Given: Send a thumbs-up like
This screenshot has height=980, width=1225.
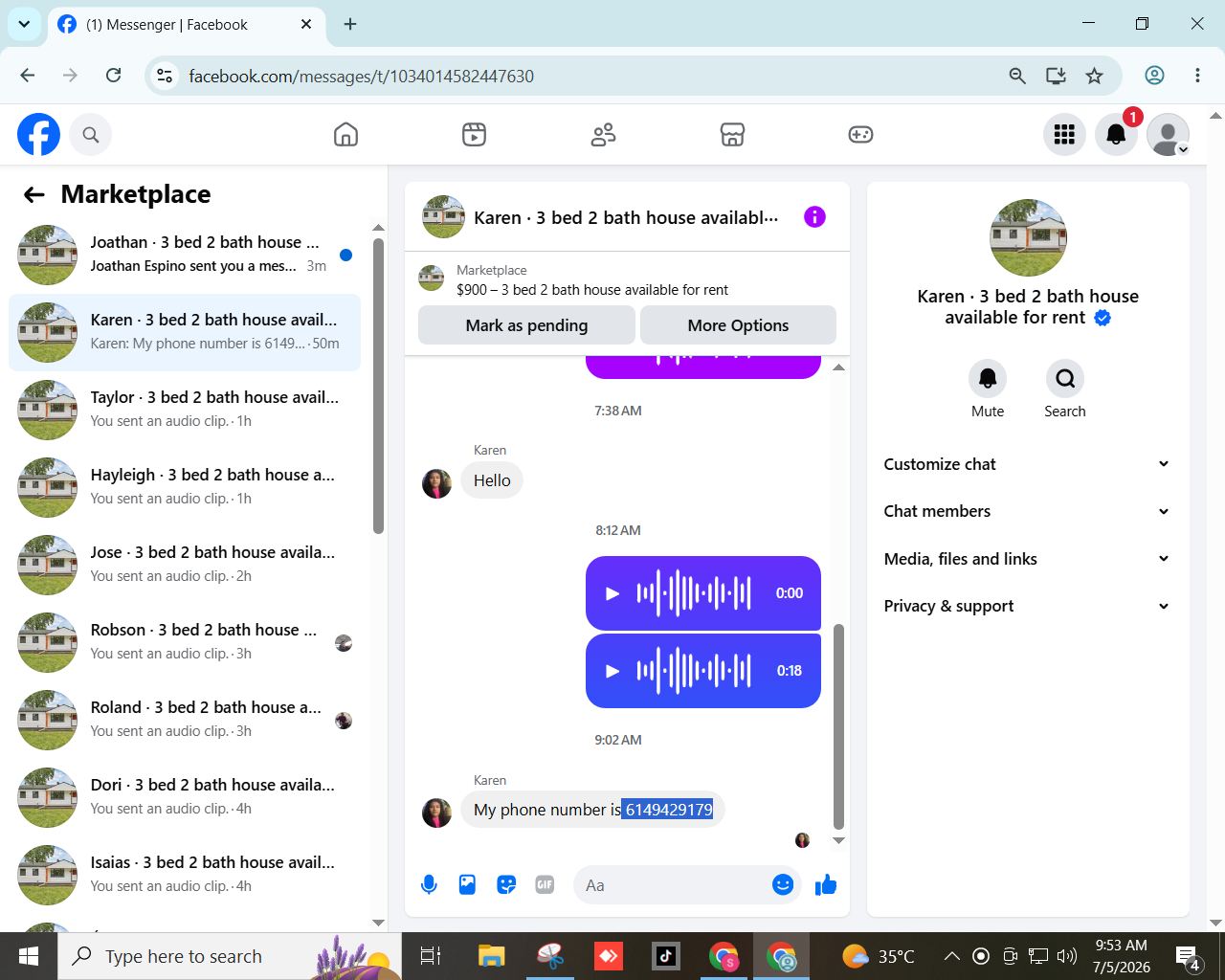Looking at the screenshot, I should (825, 885).
